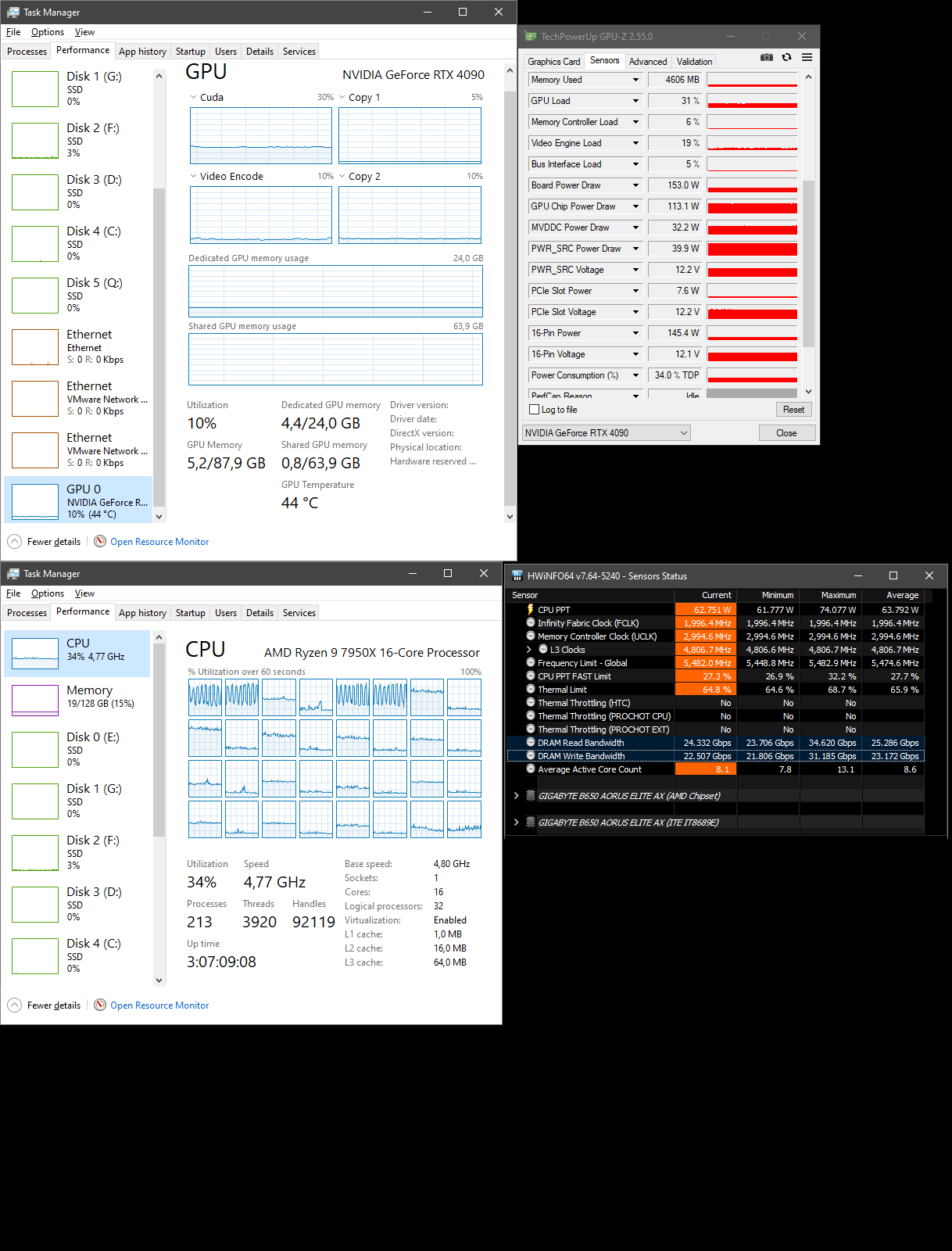This screenshot has width=952, height=1251.
Task: Click DRAM Read Bandwidth sensor icon
Action: [531, 743]
